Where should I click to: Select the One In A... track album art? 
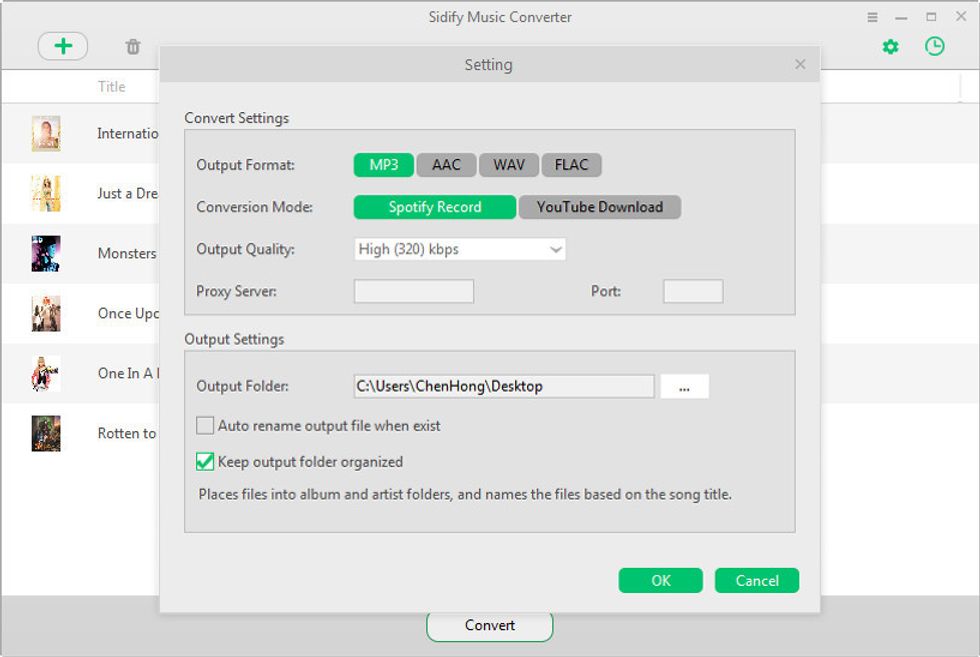pyautogui.click(x=46, y=373)
